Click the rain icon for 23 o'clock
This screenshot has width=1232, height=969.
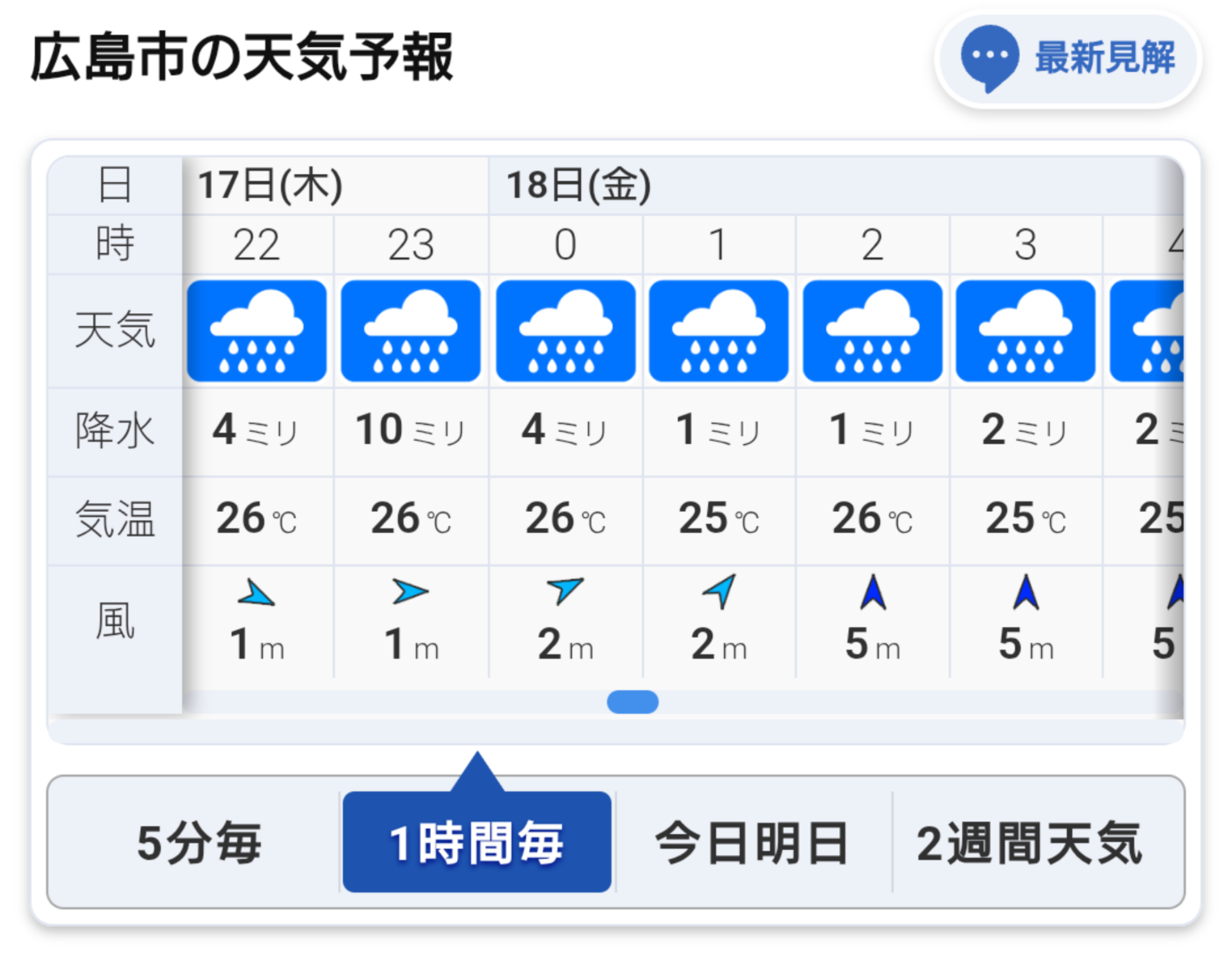411,330
